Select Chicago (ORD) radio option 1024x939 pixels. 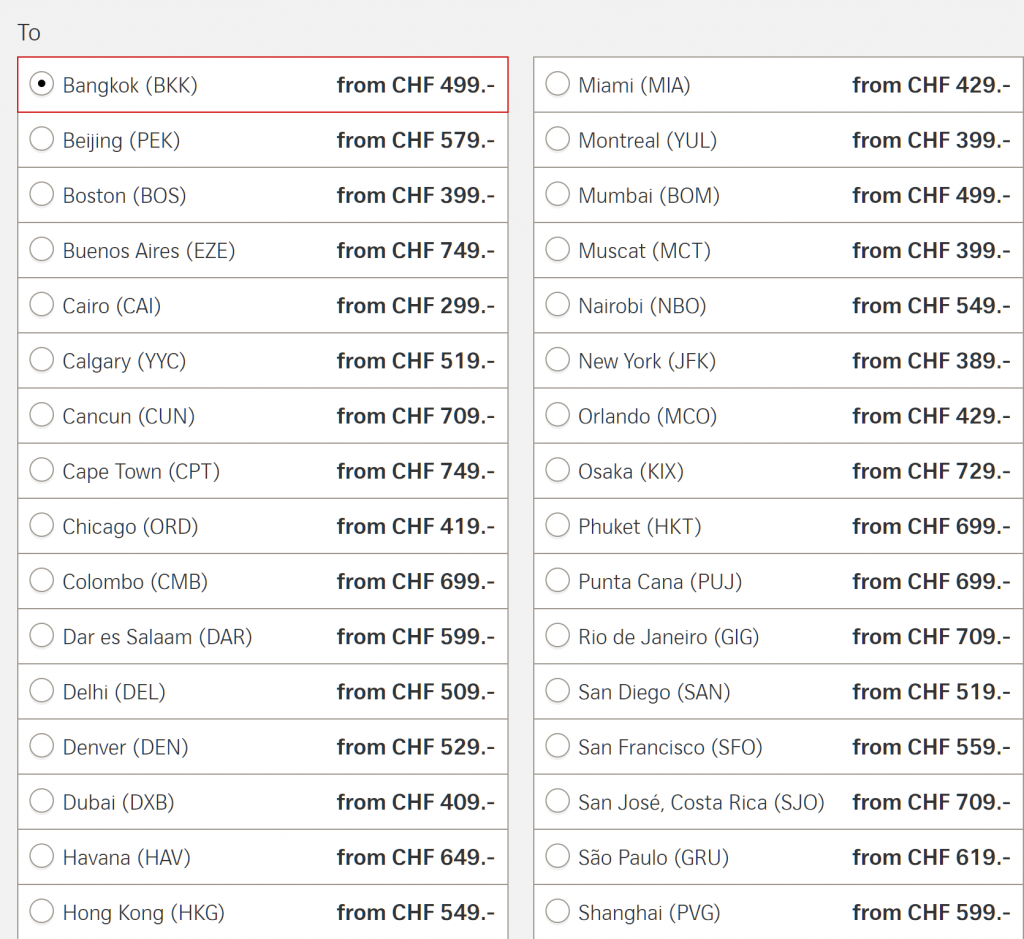42,526
